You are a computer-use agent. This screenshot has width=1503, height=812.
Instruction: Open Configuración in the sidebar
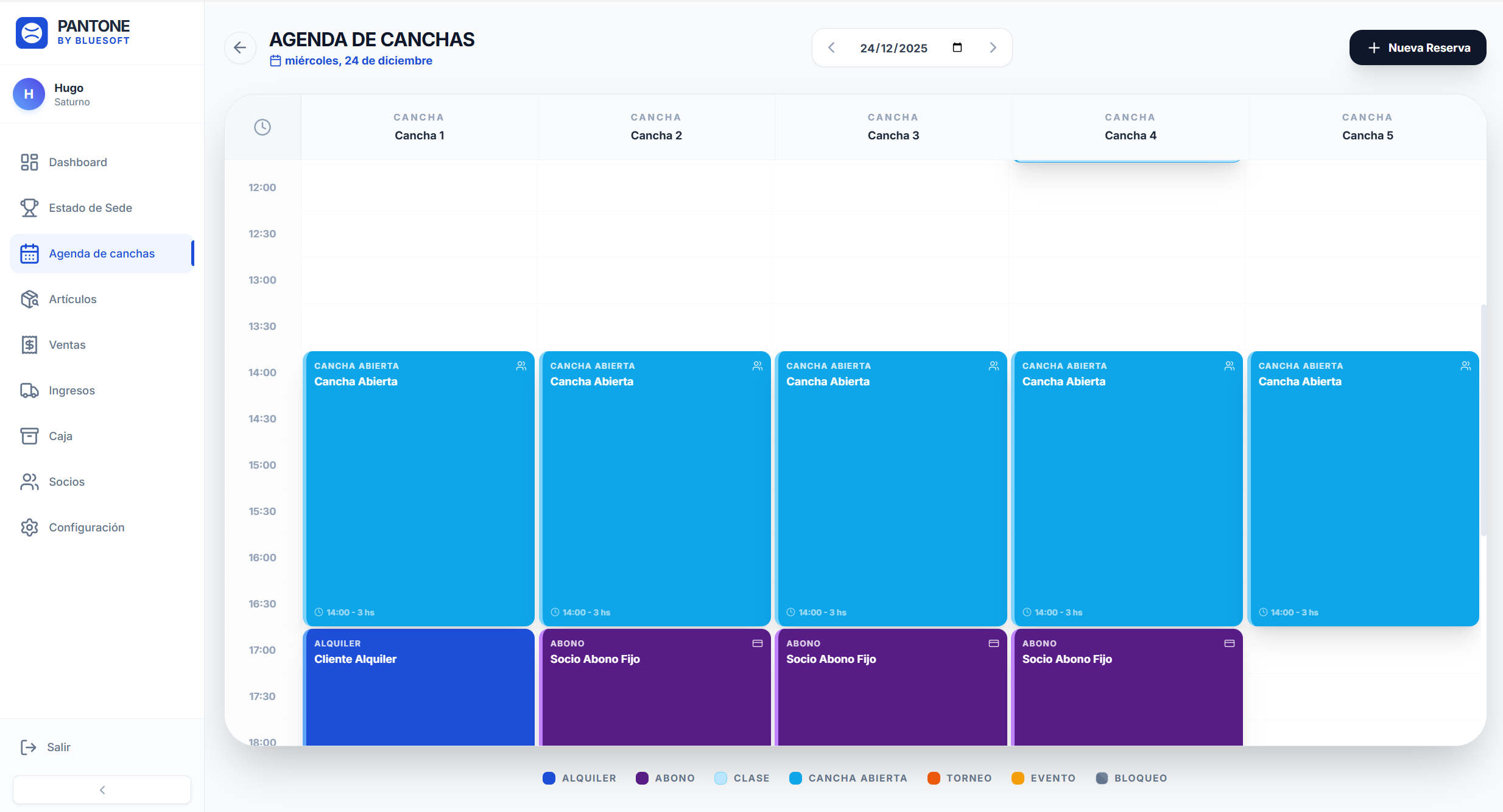[x=86, y=527]
